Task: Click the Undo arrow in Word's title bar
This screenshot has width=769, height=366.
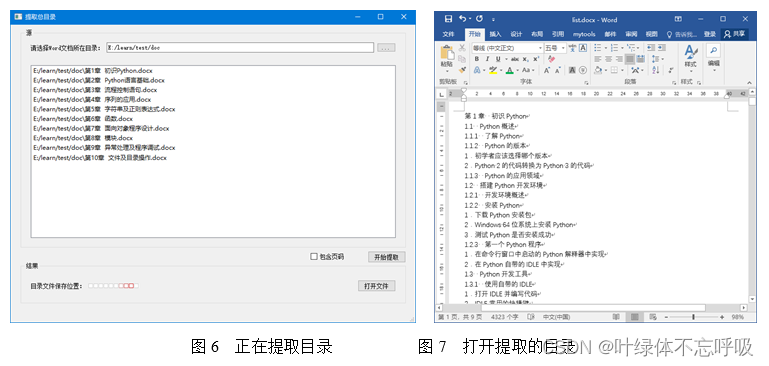Action: [x=462, y=19]
